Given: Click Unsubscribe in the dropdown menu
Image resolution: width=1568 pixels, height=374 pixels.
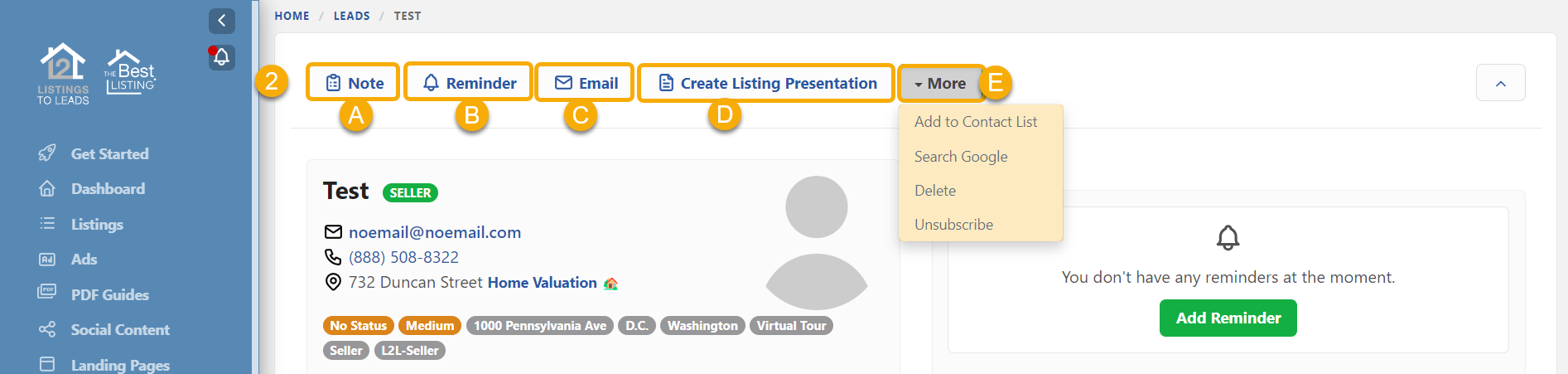Looking at the screenshot, I should click(953, 225).
